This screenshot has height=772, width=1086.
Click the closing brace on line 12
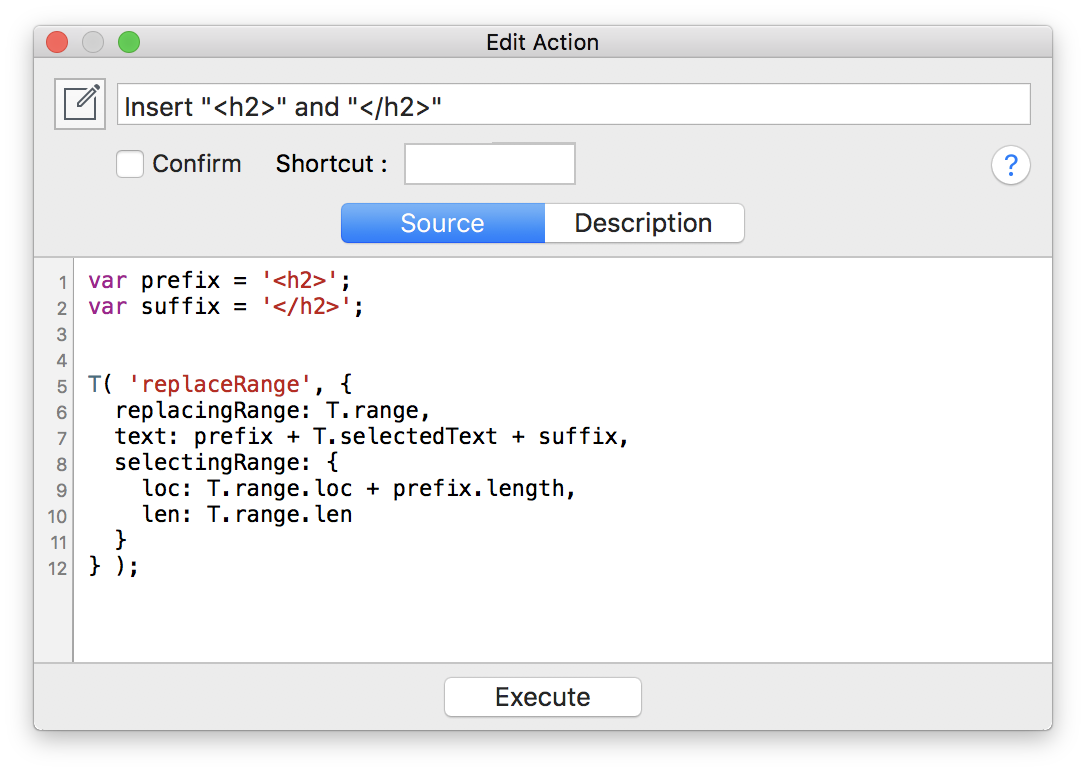(93, 566)
